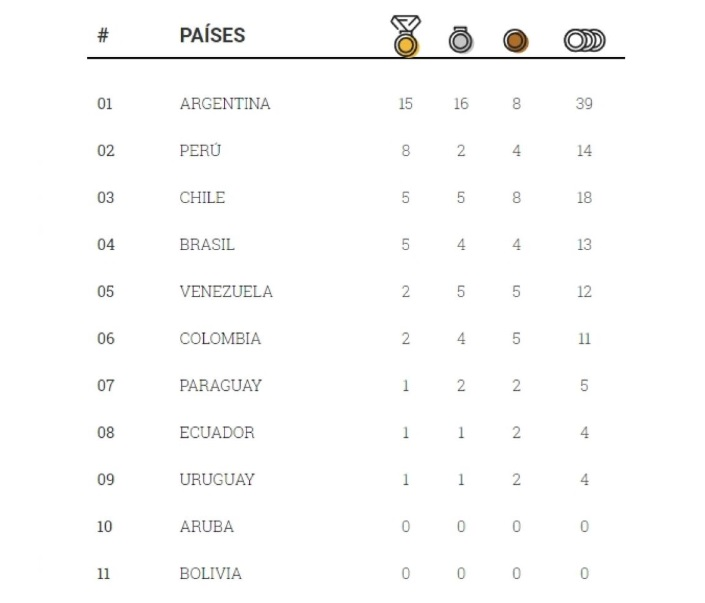
Task: Click on COLOMBIA in the table
Action: 220,338
